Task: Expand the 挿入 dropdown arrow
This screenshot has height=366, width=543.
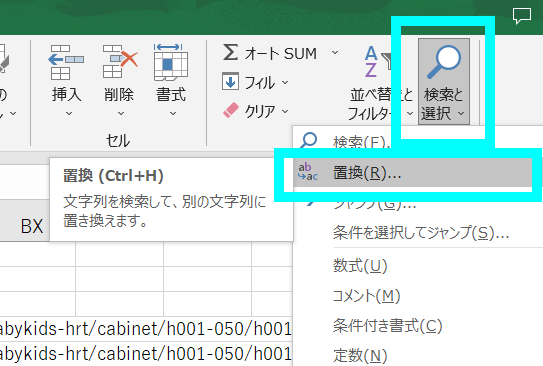Action: (69, 113)
